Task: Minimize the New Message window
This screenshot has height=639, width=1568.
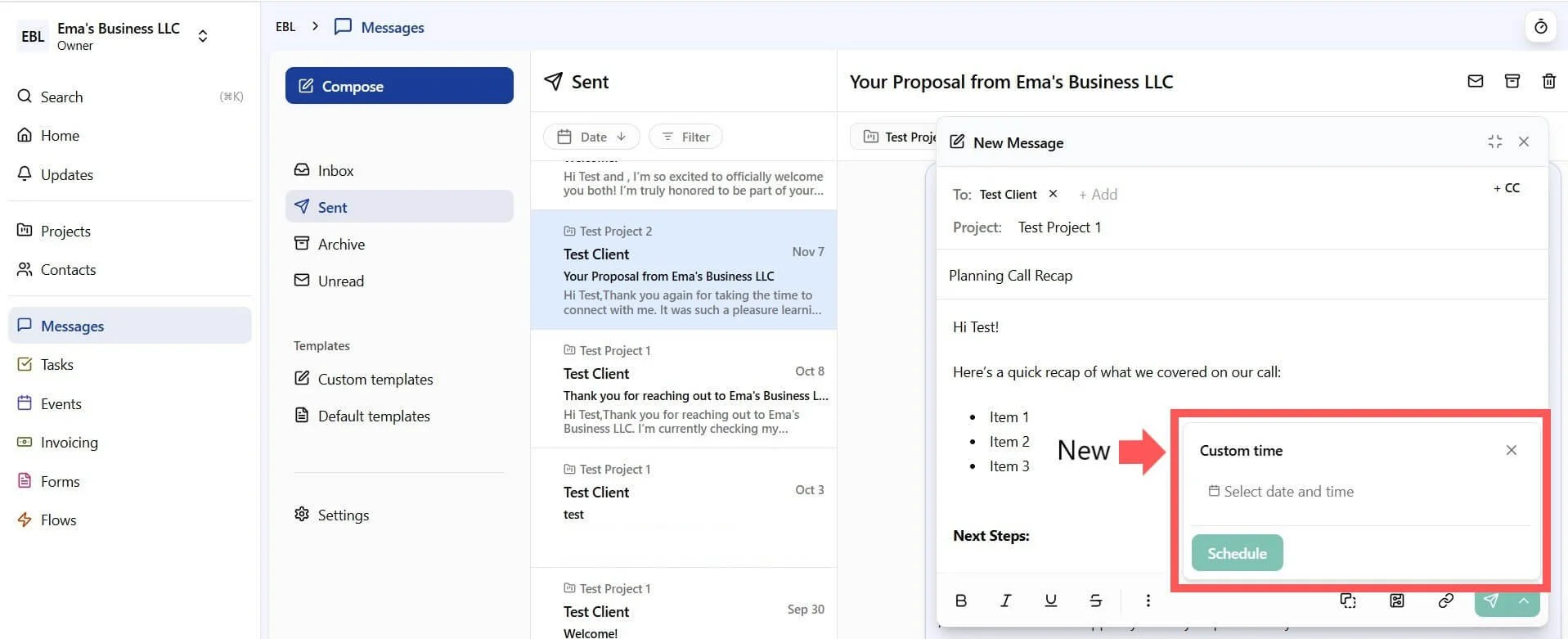Action: (1494, 142)
